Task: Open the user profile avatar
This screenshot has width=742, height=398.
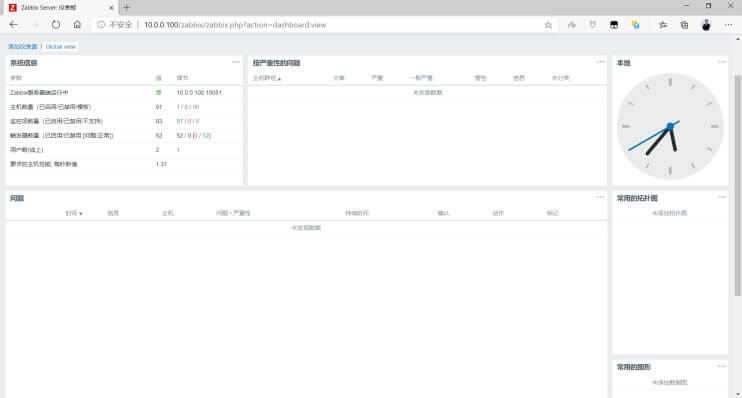Action: [706, 25]
